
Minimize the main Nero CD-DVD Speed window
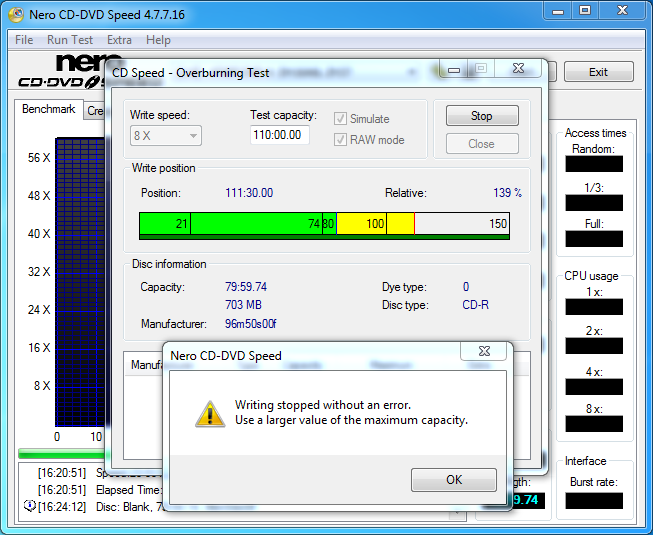click(558, 10)
